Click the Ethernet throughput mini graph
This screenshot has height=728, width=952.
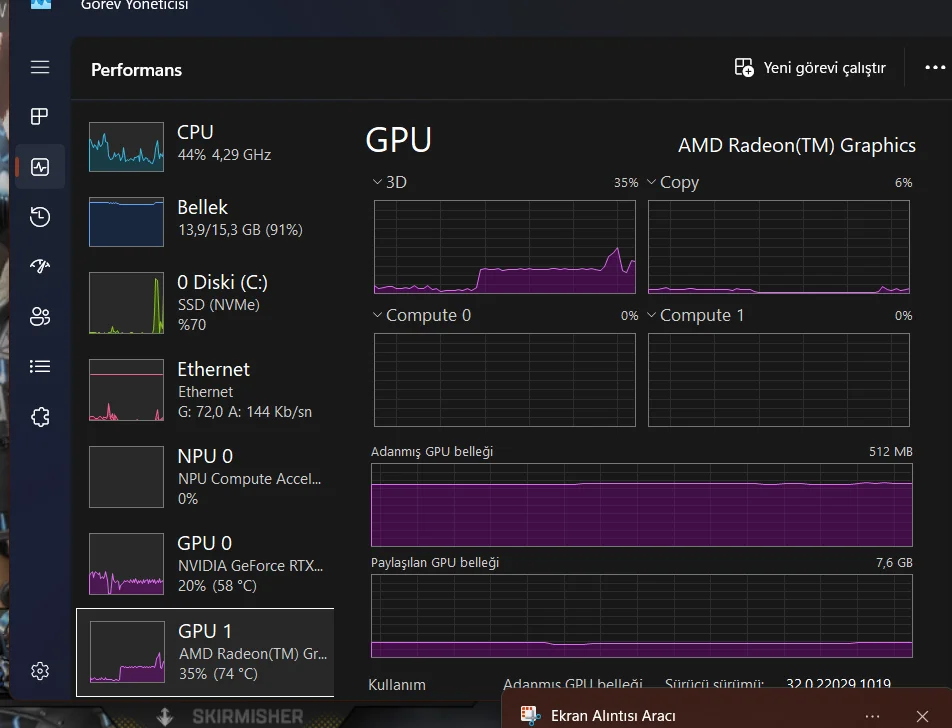(126, 390)
